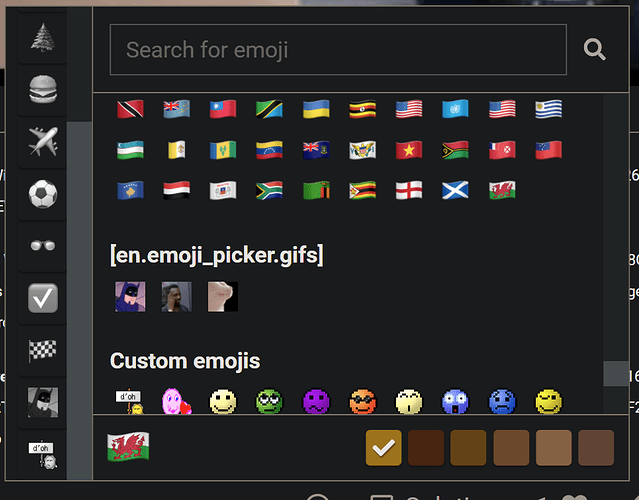Pick the British Virgin Islands flag emoji

point(316,150)
